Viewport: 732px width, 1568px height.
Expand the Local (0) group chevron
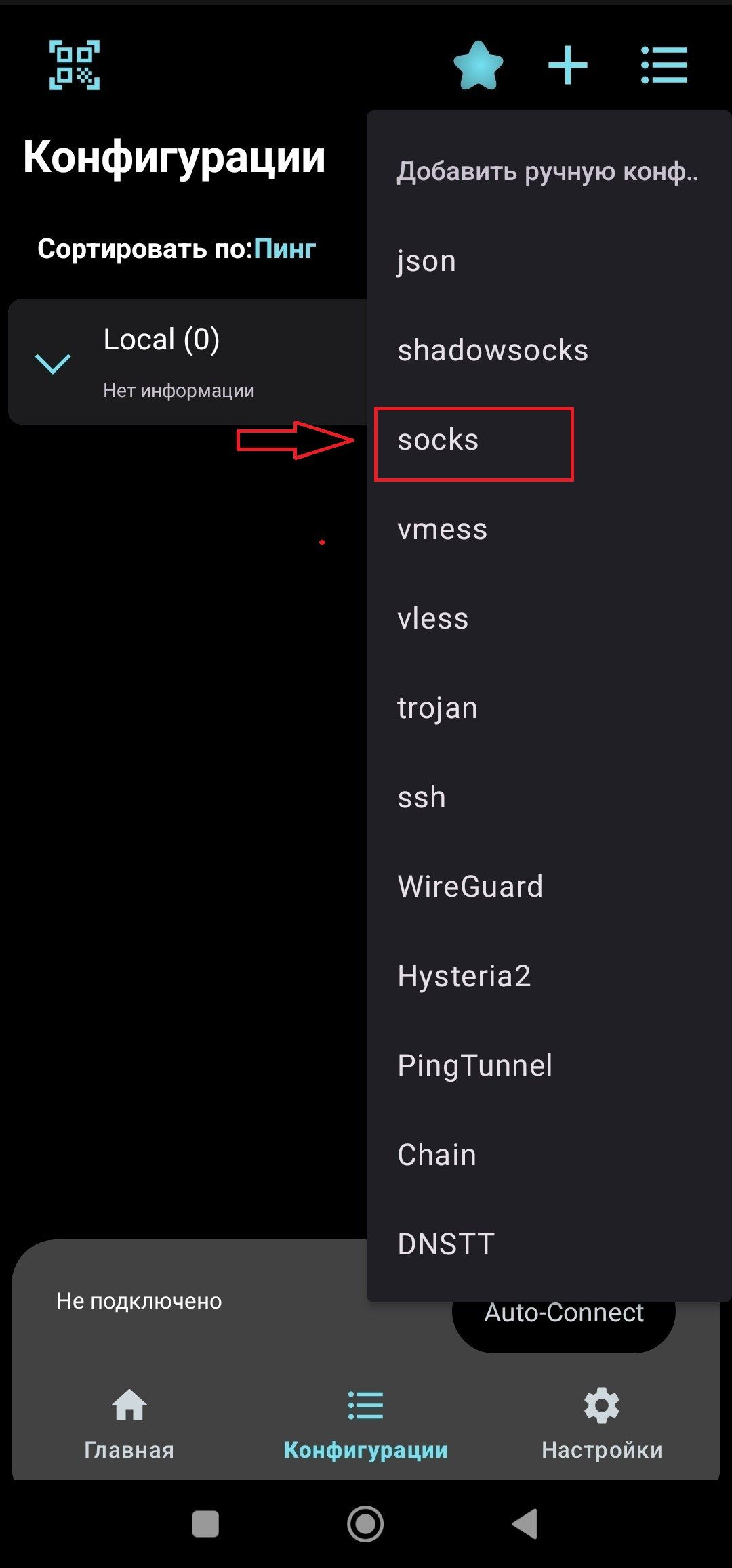(x=53, y=363)
